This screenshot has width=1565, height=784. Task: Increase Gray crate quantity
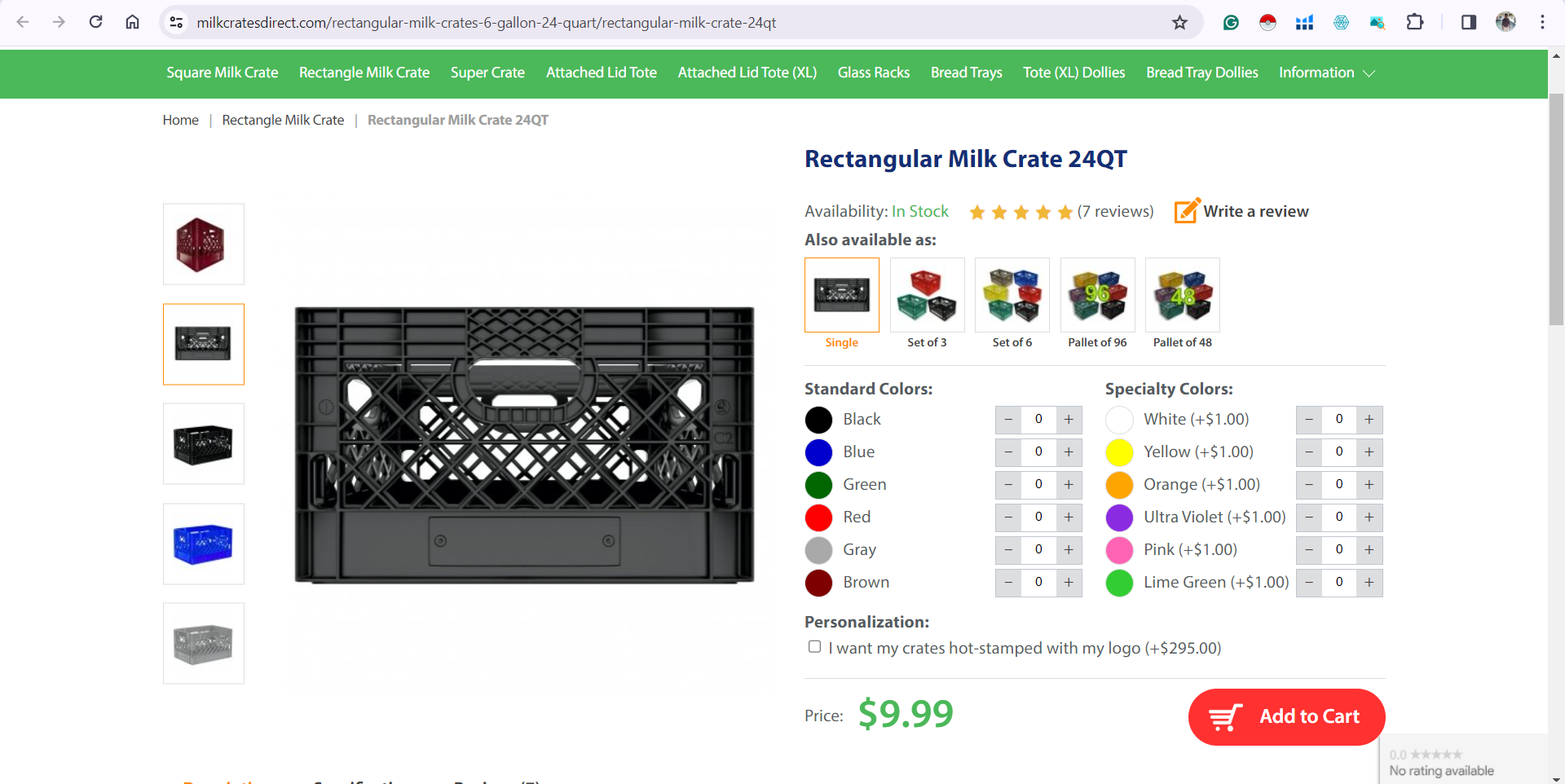(1069, 550)
